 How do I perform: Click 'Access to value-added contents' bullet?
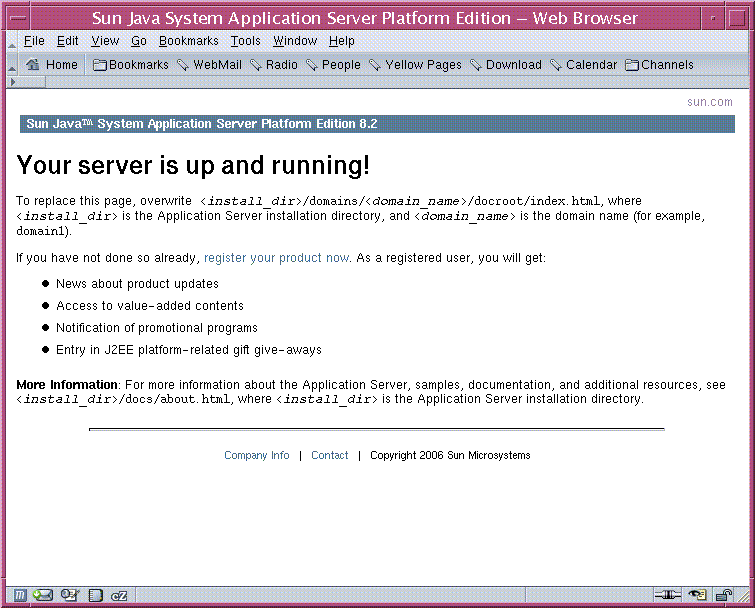pos(150,306)
